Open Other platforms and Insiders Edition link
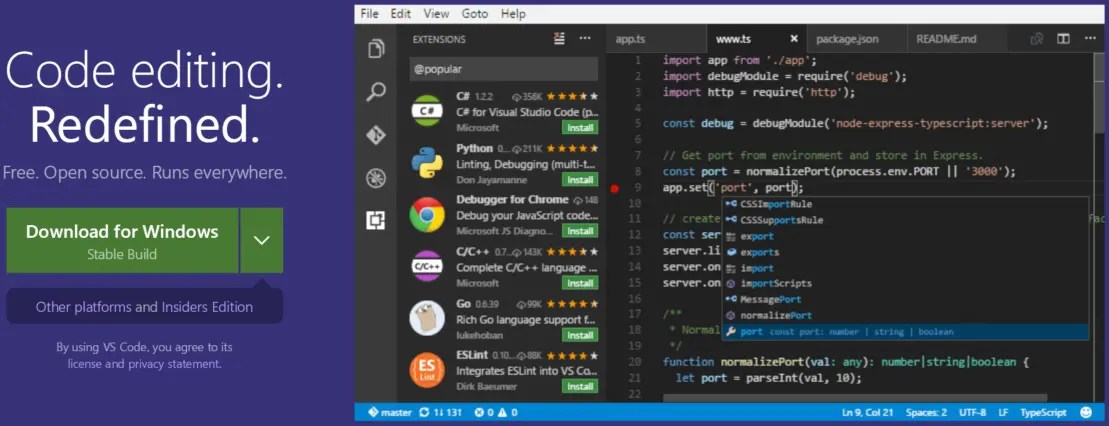1109x426 pixels. click(144, 307)
